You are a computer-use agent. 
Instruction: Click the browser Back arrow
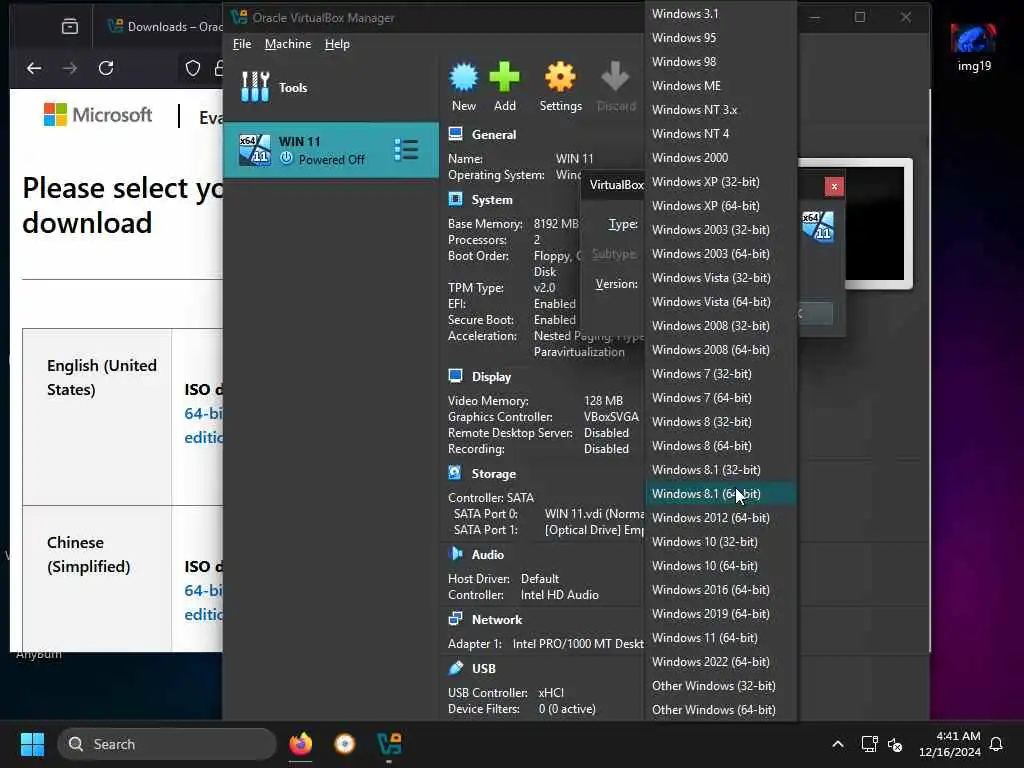[x=34, y=68]
